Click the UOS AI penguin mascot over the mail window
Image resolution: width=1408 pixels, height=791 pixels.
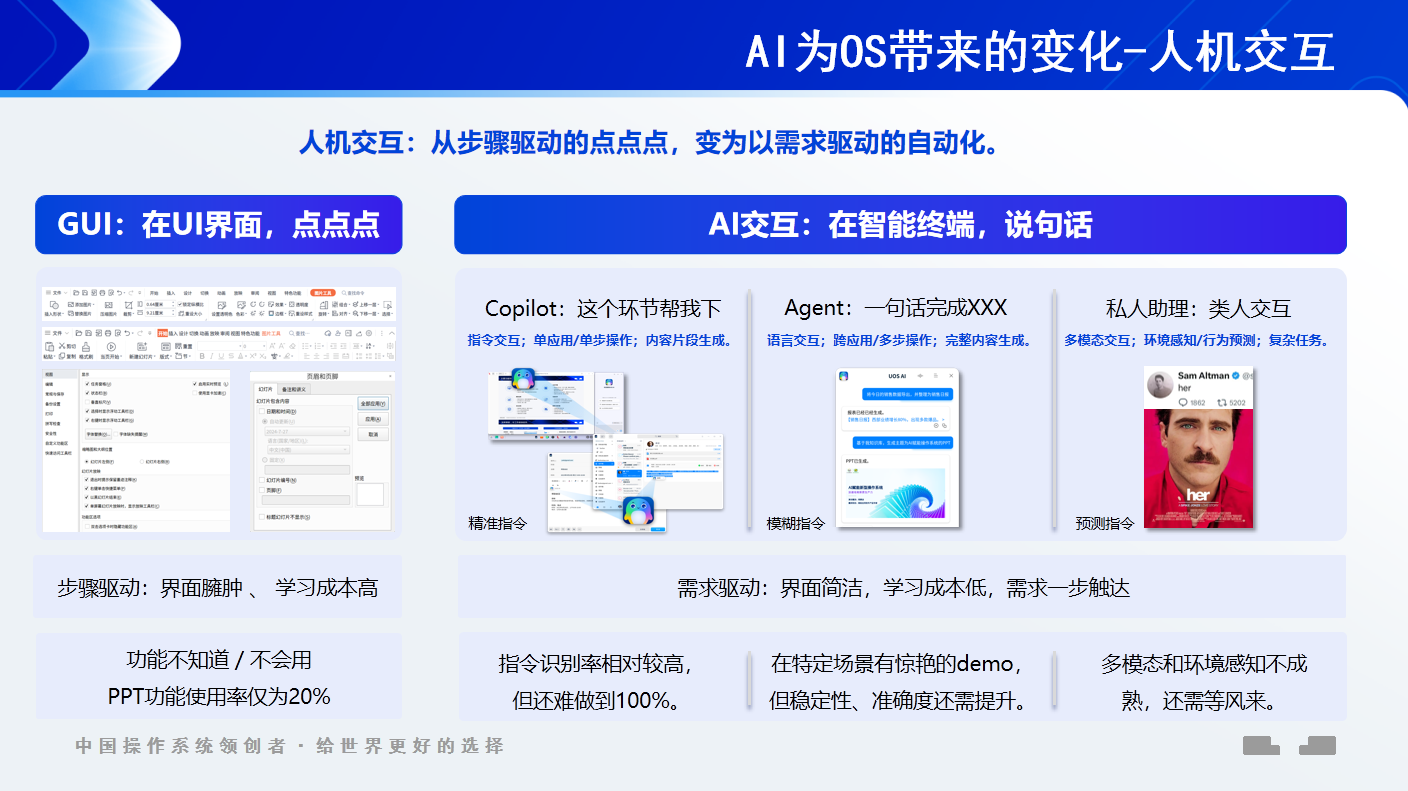pos(637,512)
